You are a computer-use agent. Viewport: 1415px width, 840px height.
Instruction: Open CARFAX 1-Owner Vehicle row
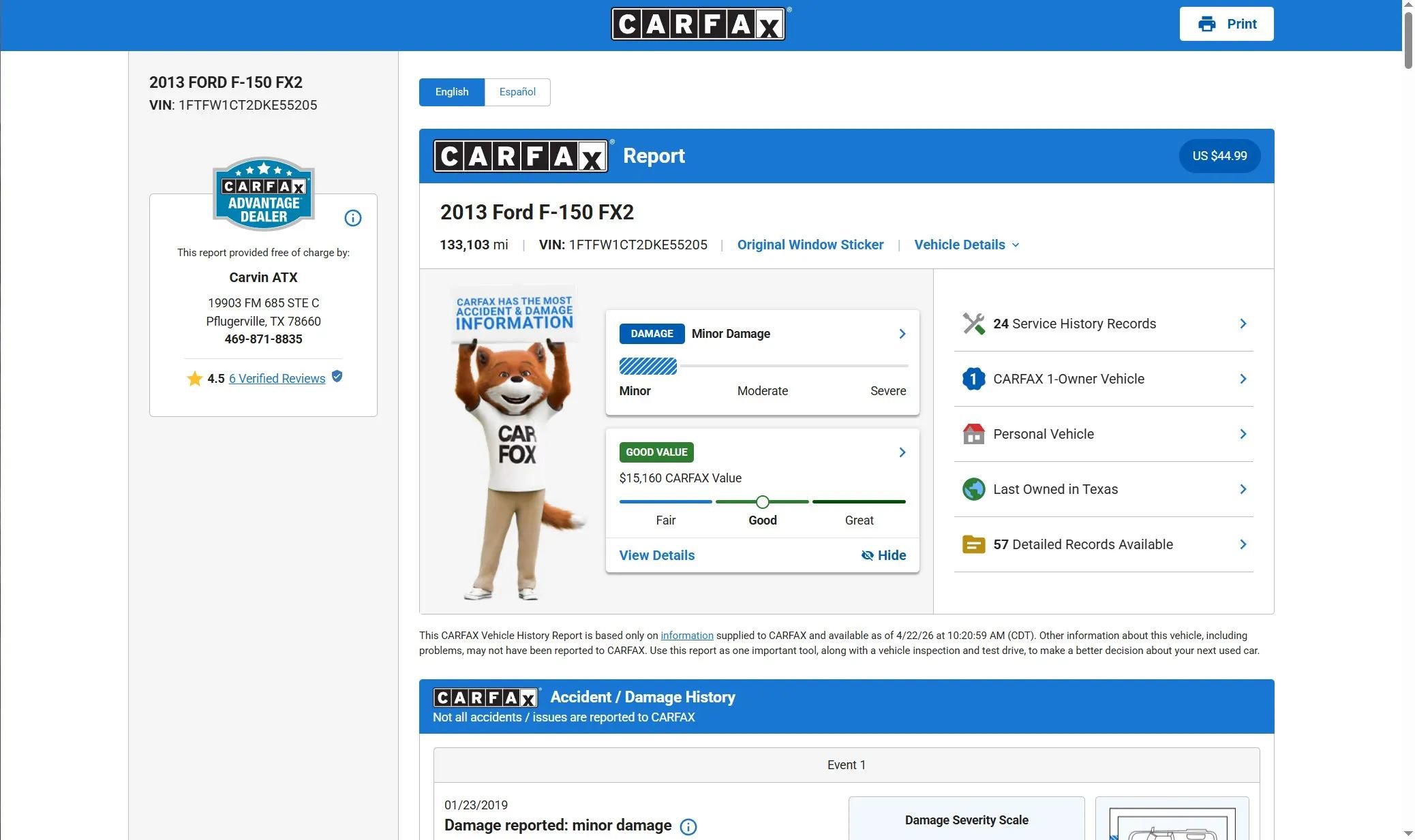(x=1103, y=379)
